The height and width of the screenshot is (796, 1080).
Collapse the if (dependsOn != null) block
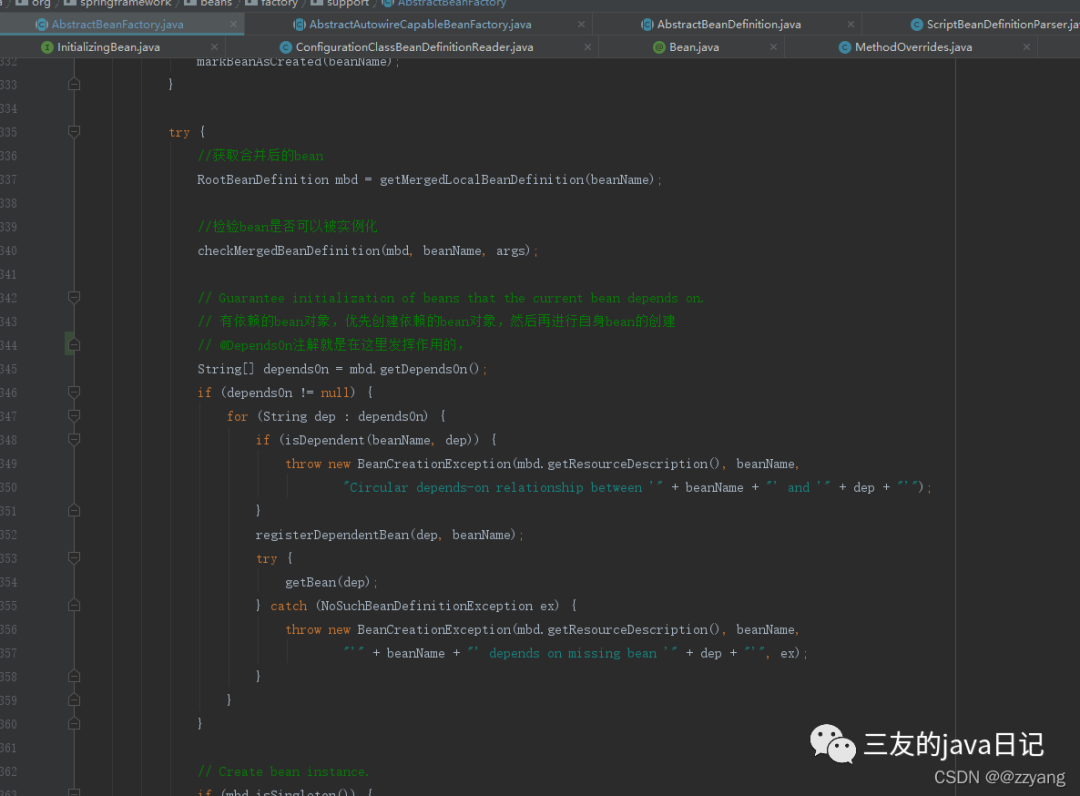point(74,392)
